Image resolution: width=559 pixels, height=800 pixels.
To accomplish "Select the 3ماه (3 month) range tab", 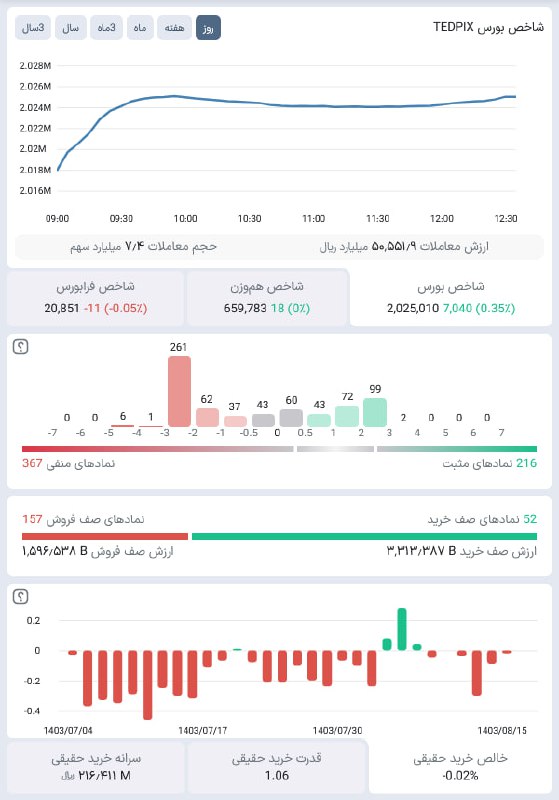I will [x=106, y=28].
